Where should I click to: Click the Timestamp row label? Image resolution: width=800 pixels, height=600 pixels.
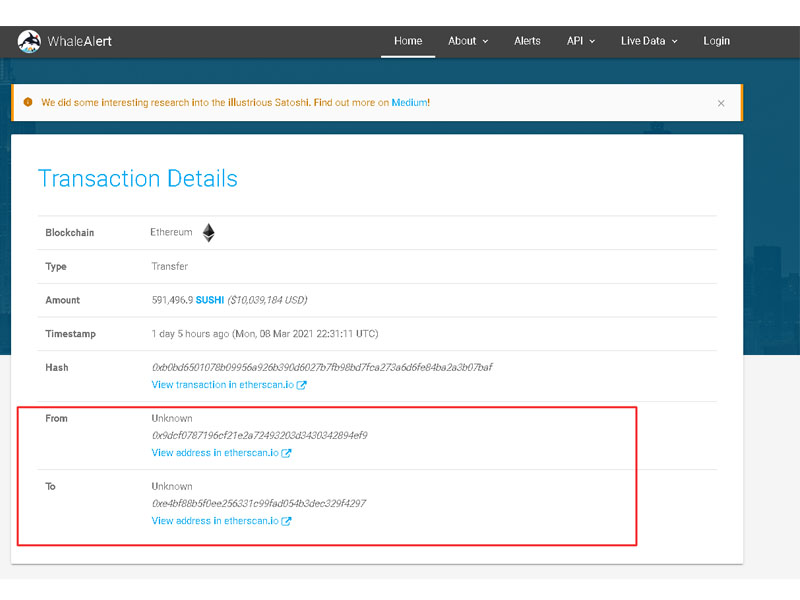tap(70, 334)
